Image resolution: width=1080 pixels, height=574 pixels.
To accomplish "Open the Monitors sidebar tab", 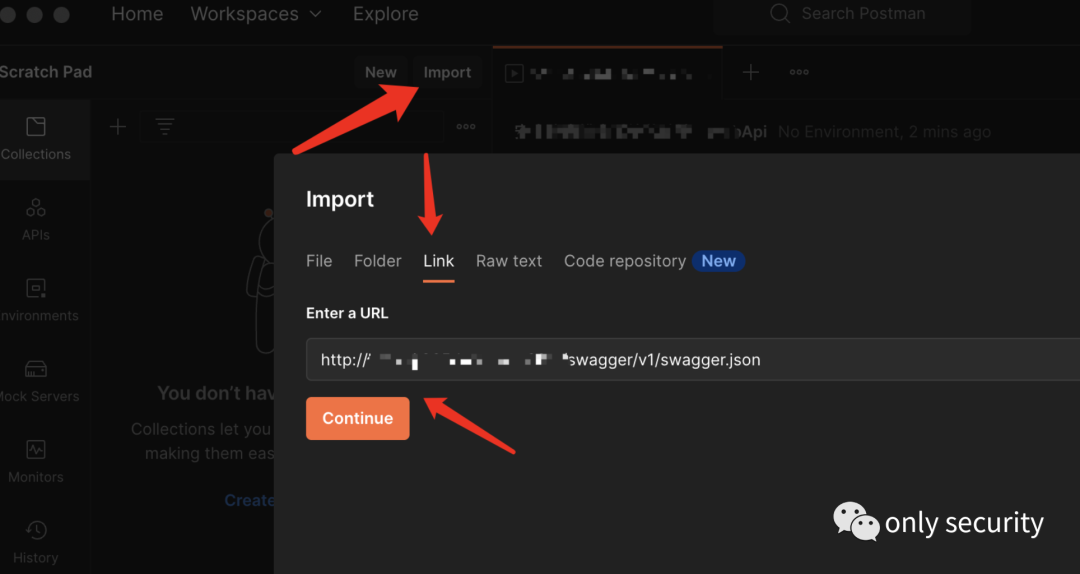I will click(x=36, y=462).
